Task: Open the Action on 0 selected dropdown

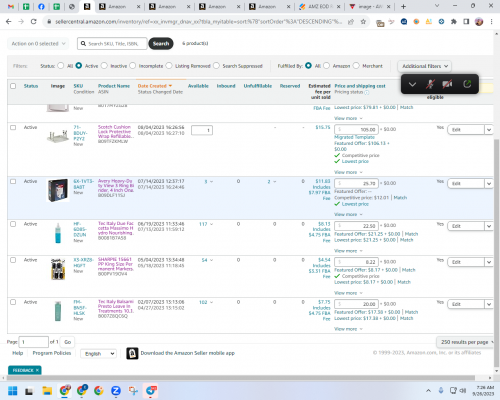Action: 38,44
